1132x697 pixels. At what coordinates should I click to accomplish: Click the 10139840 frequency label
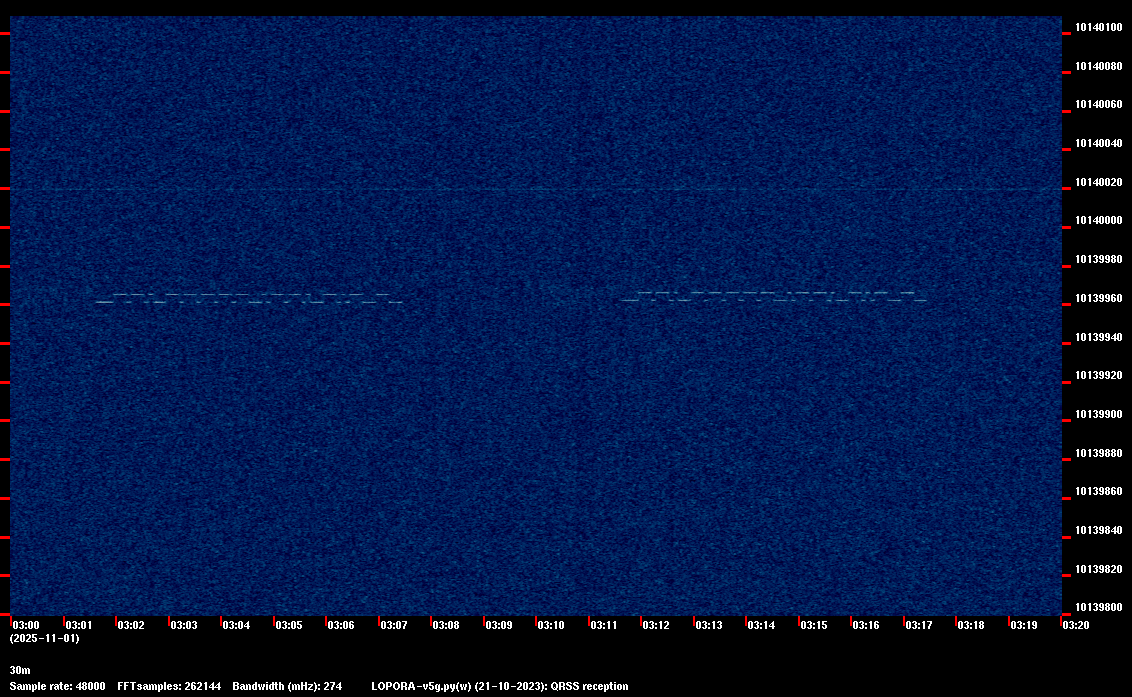(1099, 531)
